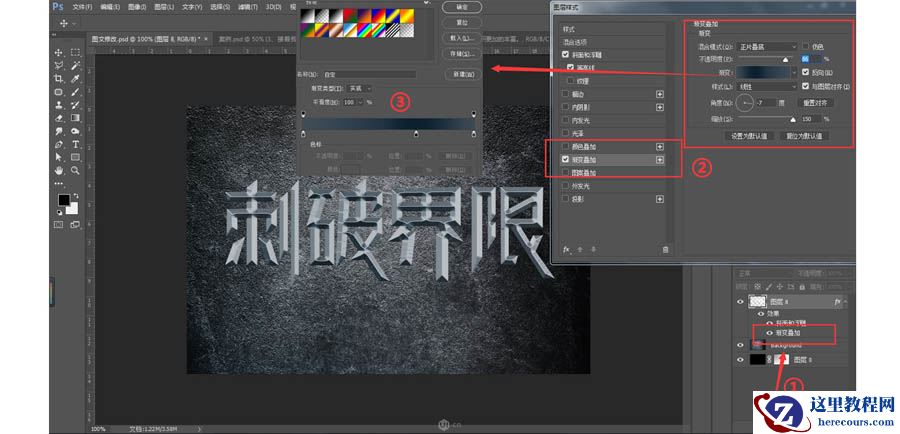
Task: Select the Magic Wand tool
Action: pyautogui.click(x=75, y=65)
